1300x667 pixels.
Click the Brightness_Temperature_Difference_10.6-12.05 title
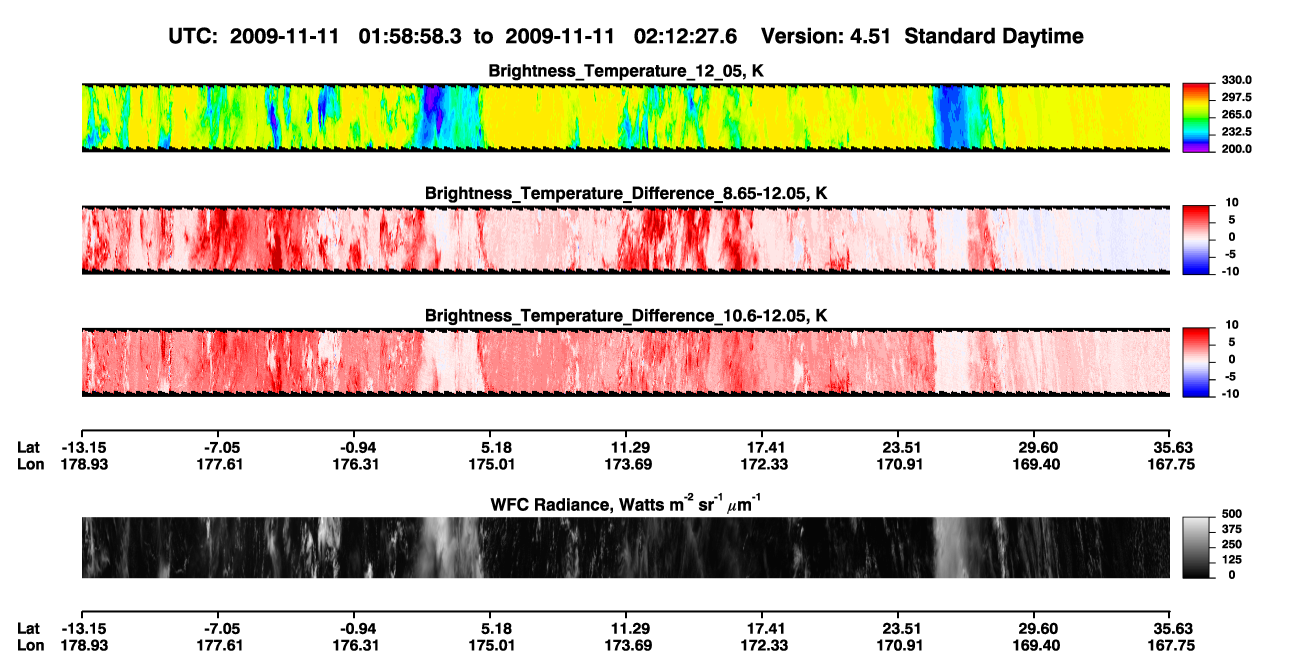tap(626, 316)
